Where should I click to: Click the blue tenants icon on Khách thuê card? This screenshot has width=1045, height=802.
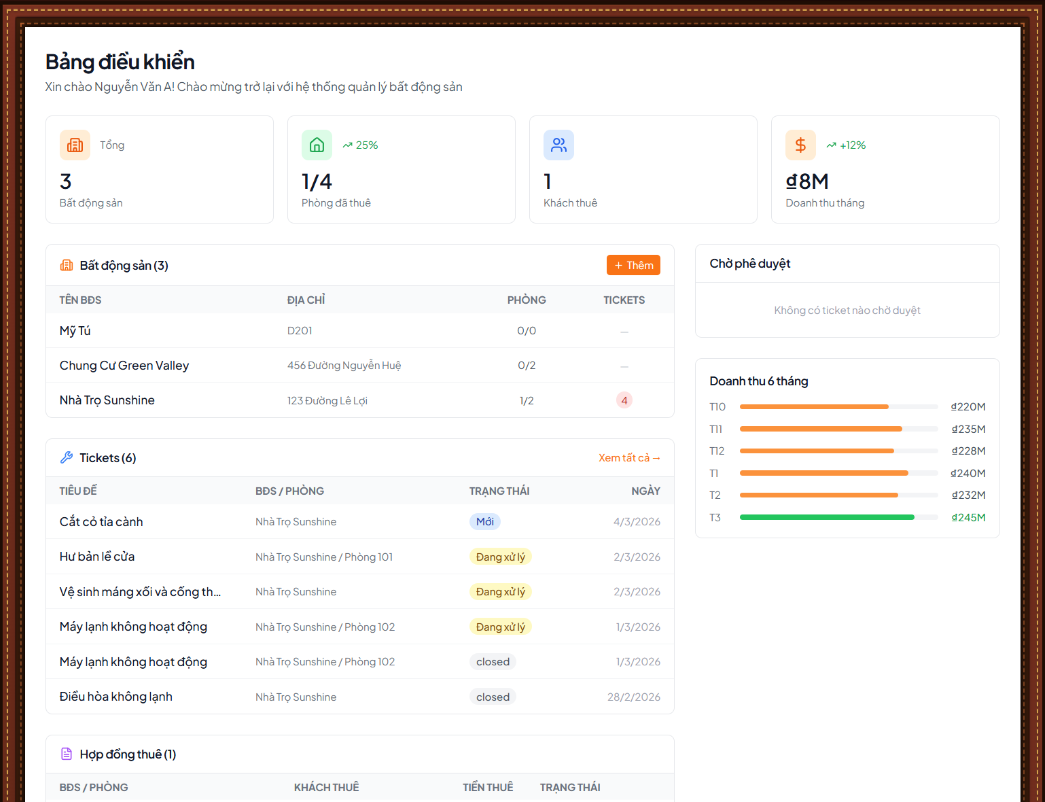coord(558,145)
